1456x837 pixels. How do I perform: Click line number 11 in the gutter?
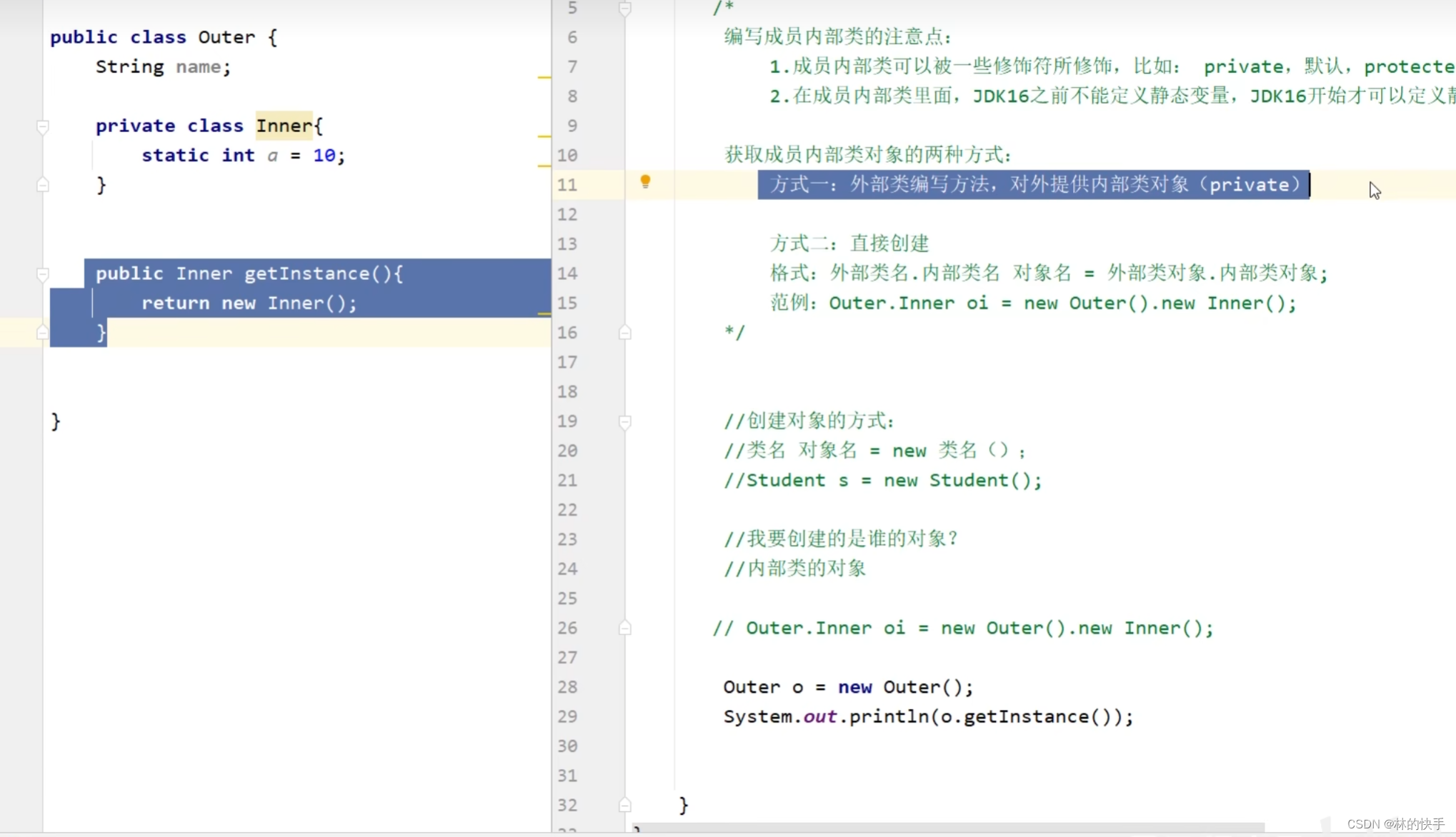[567, 185]
